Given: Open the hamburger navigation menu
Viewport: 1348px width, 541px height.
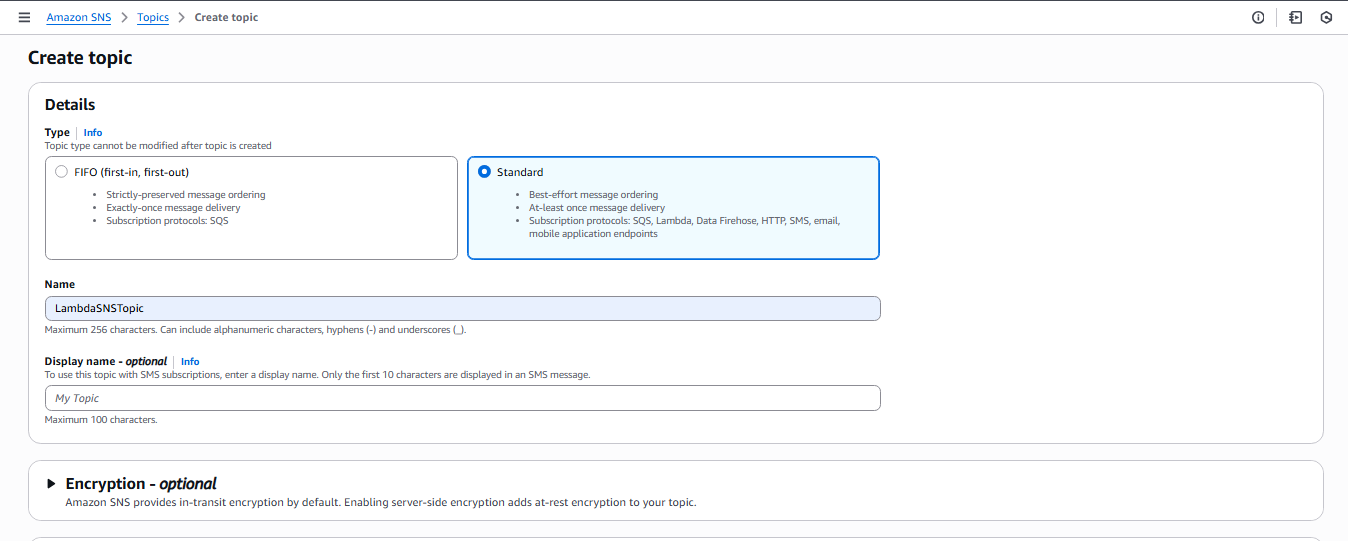Looking at the screenshot, I should point(24,18).
